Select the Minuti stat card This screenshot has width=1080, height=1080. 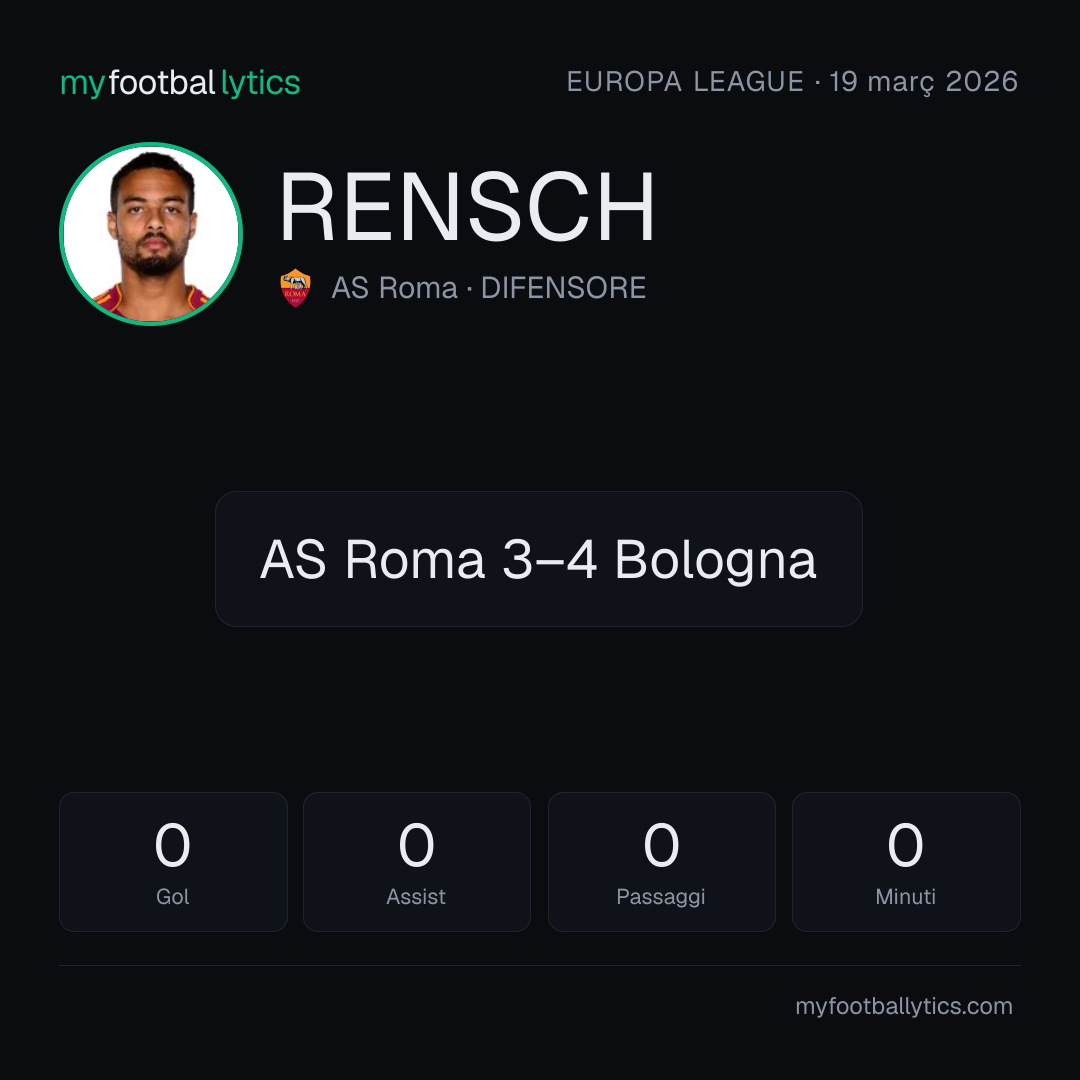tap(906, 862)
